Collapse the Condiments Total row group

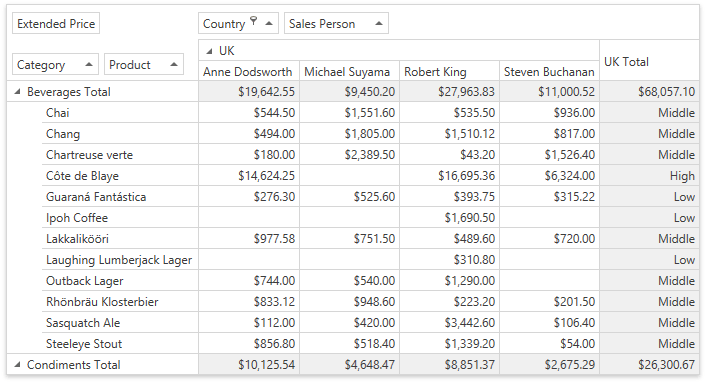coord(17,365)
